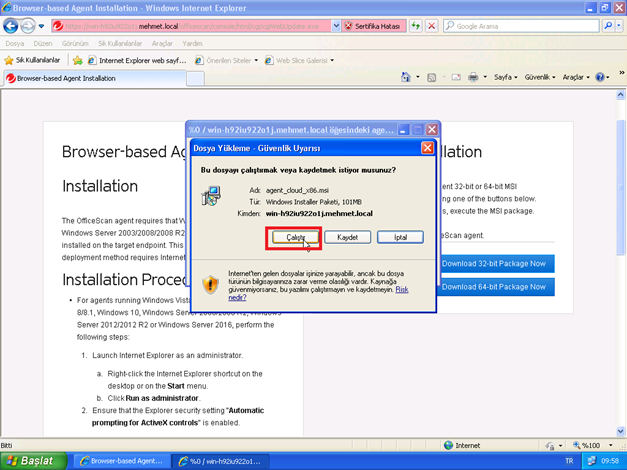Open the Web Slice Galerisi dropdown

pyautogui.click(x=299, y=60)
